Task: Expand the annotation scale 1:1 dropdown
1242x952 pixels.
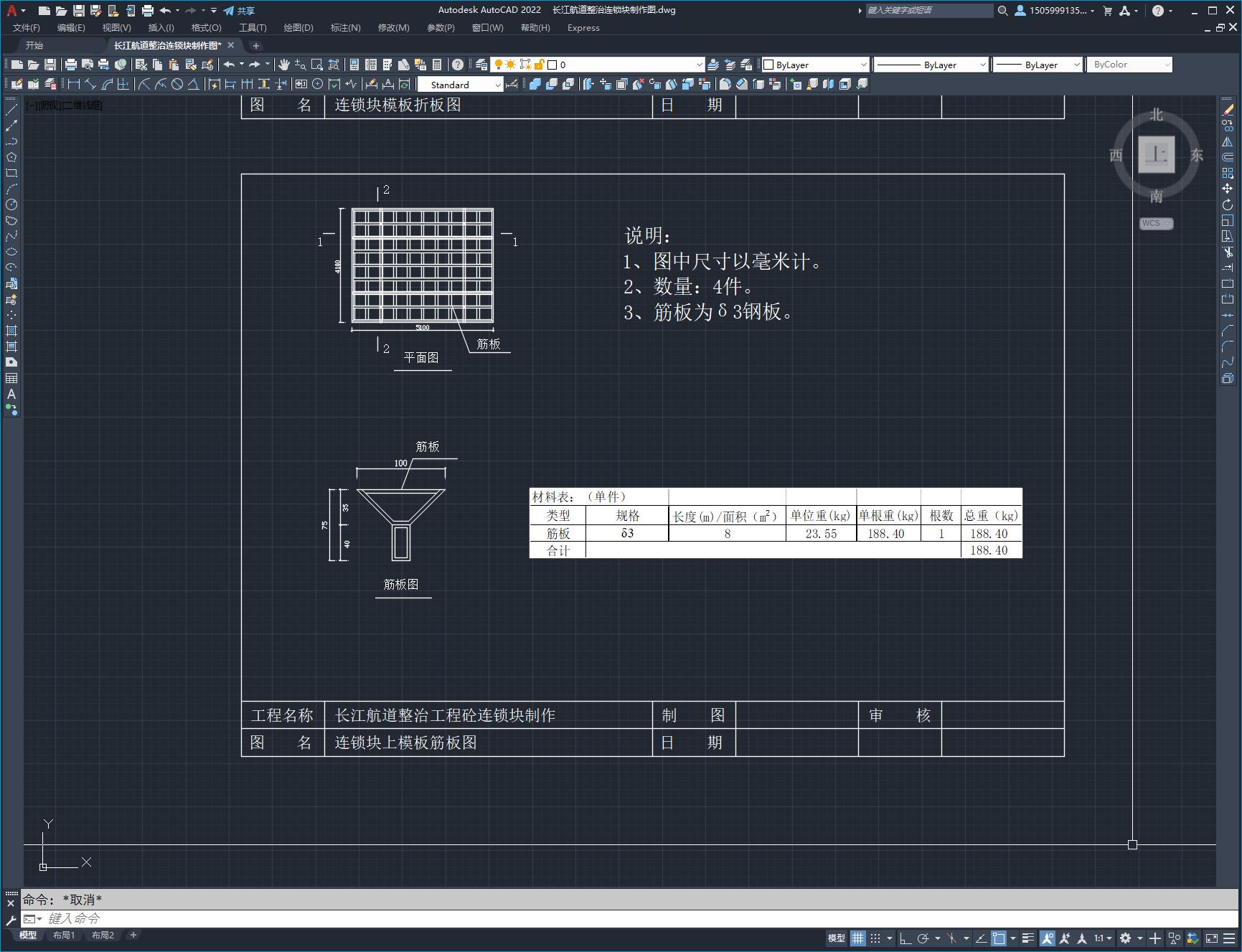Action: click(x=1103, y=938)
